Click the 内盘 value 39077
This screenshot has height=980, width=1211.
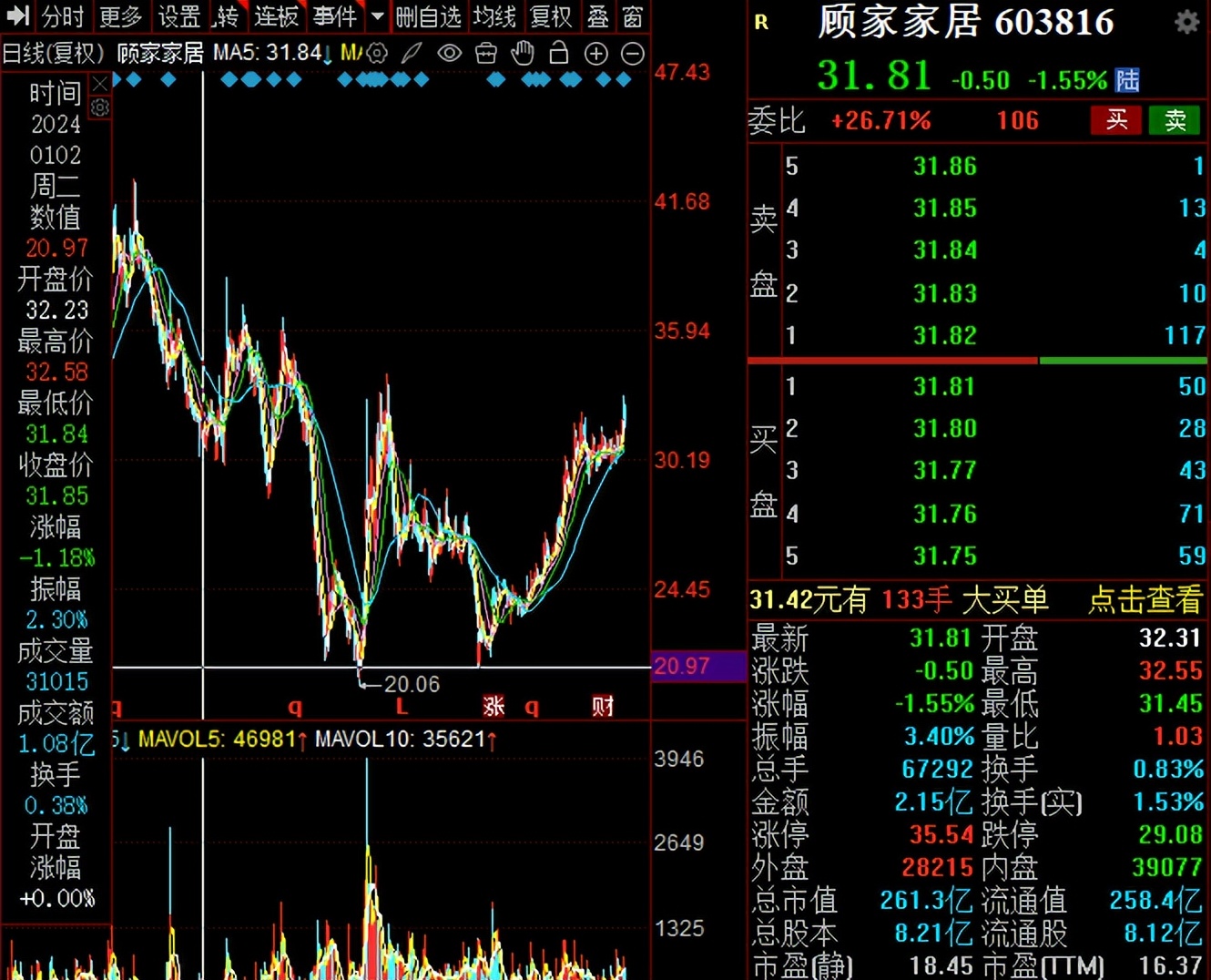point(1167,868)
